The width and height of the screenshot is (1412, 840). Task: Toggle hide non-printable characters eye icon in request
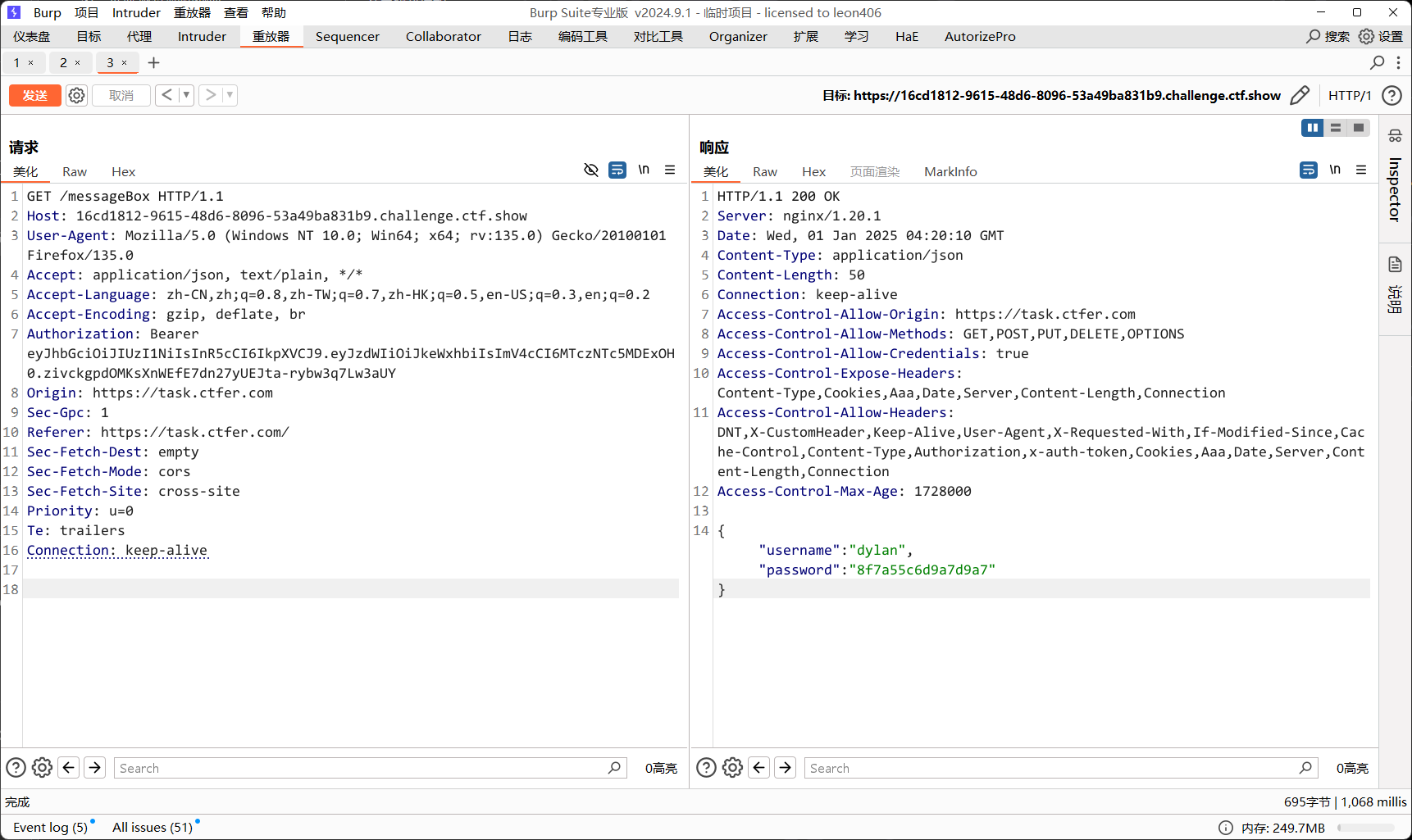tap(590, 170)
